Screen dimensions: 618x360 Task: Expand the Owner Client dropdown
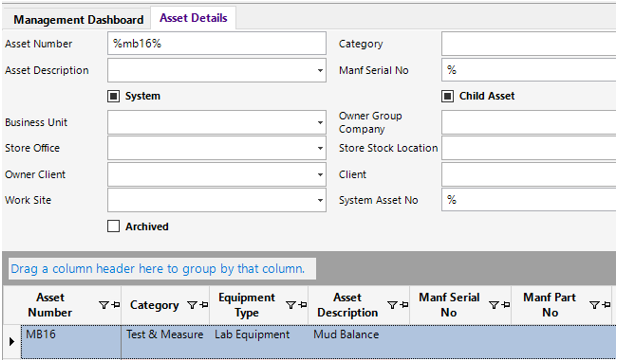[320, 175]
